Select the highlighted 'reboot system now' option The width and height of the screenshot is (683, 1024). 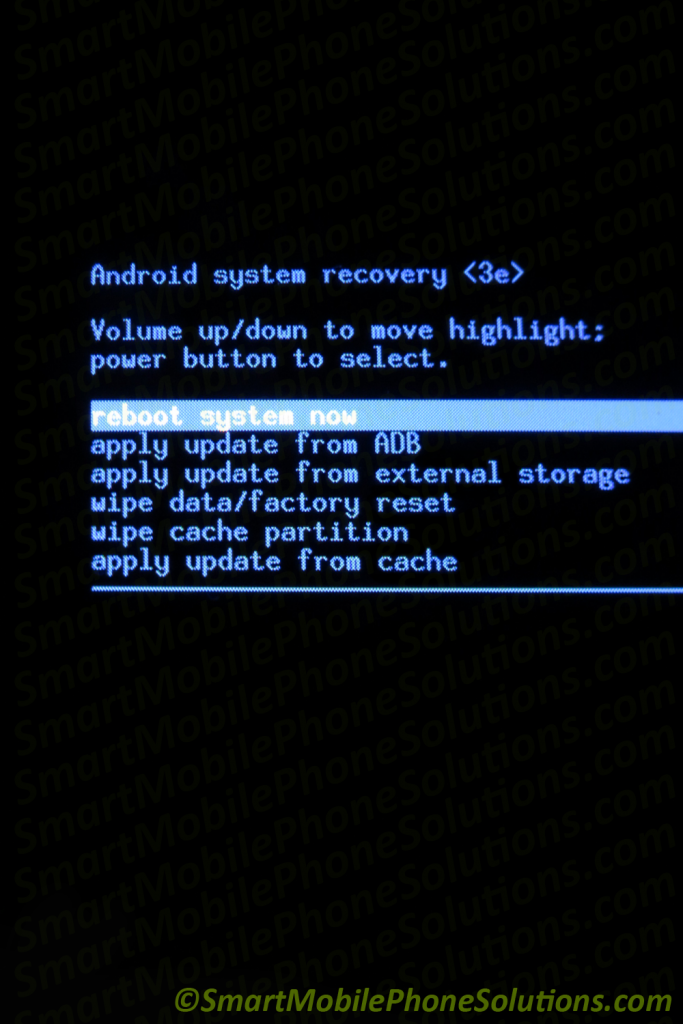[387, 416]
